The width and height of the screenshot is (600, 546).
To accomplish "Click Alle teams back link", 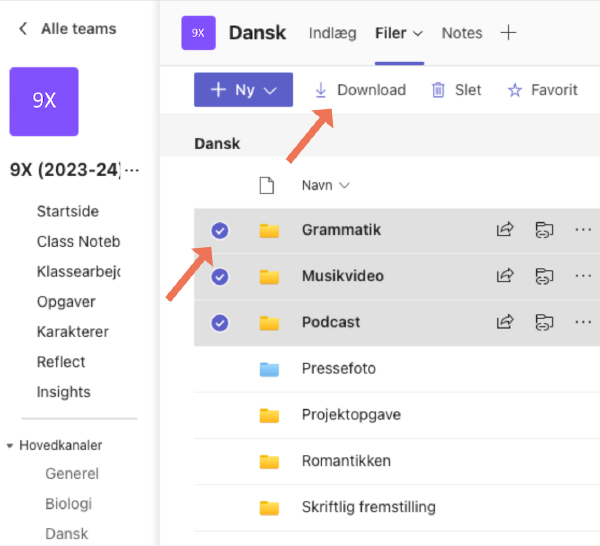I will [78, 29].
